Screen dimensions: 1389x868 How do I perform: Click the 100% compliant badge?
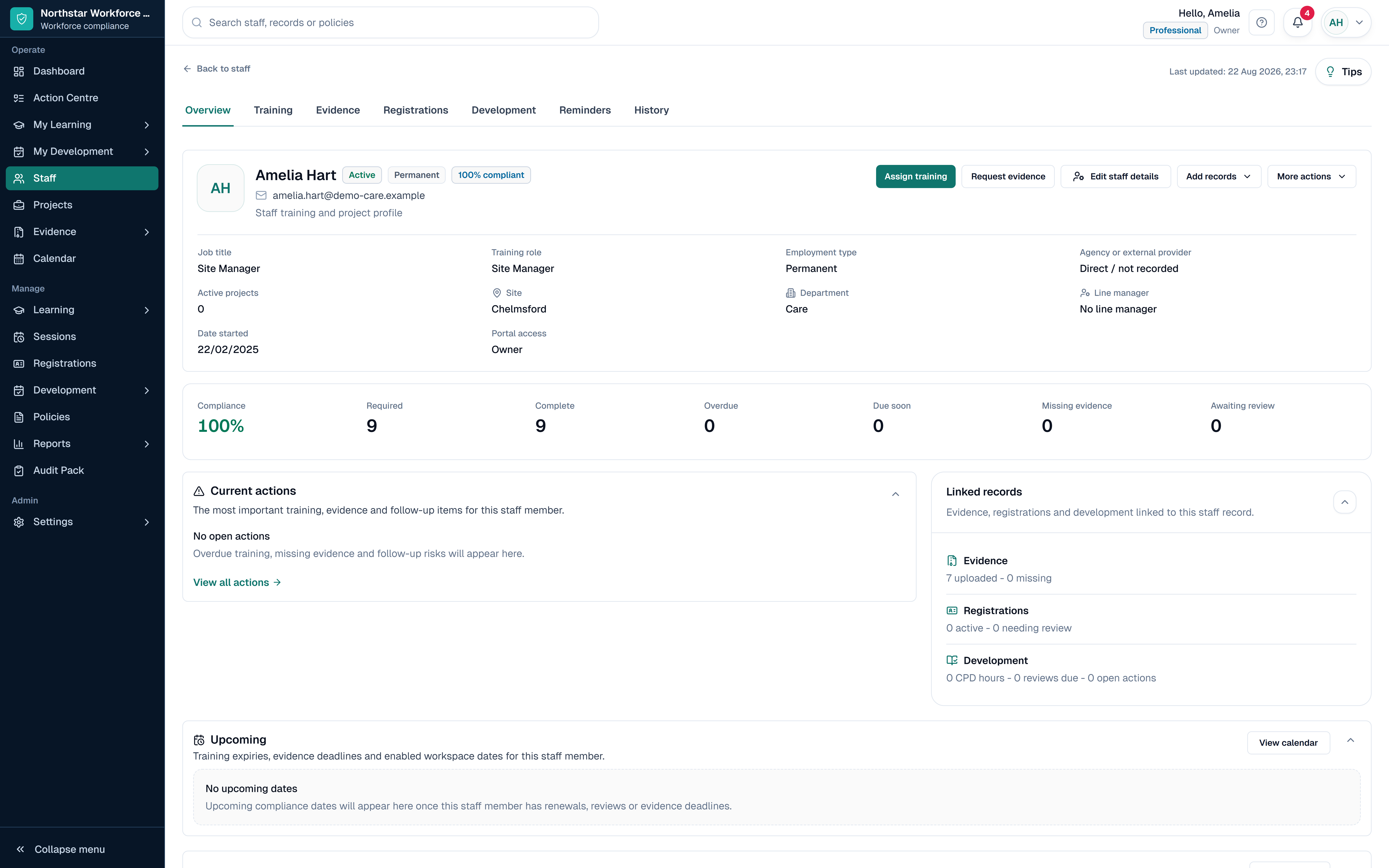pos(491,175)
